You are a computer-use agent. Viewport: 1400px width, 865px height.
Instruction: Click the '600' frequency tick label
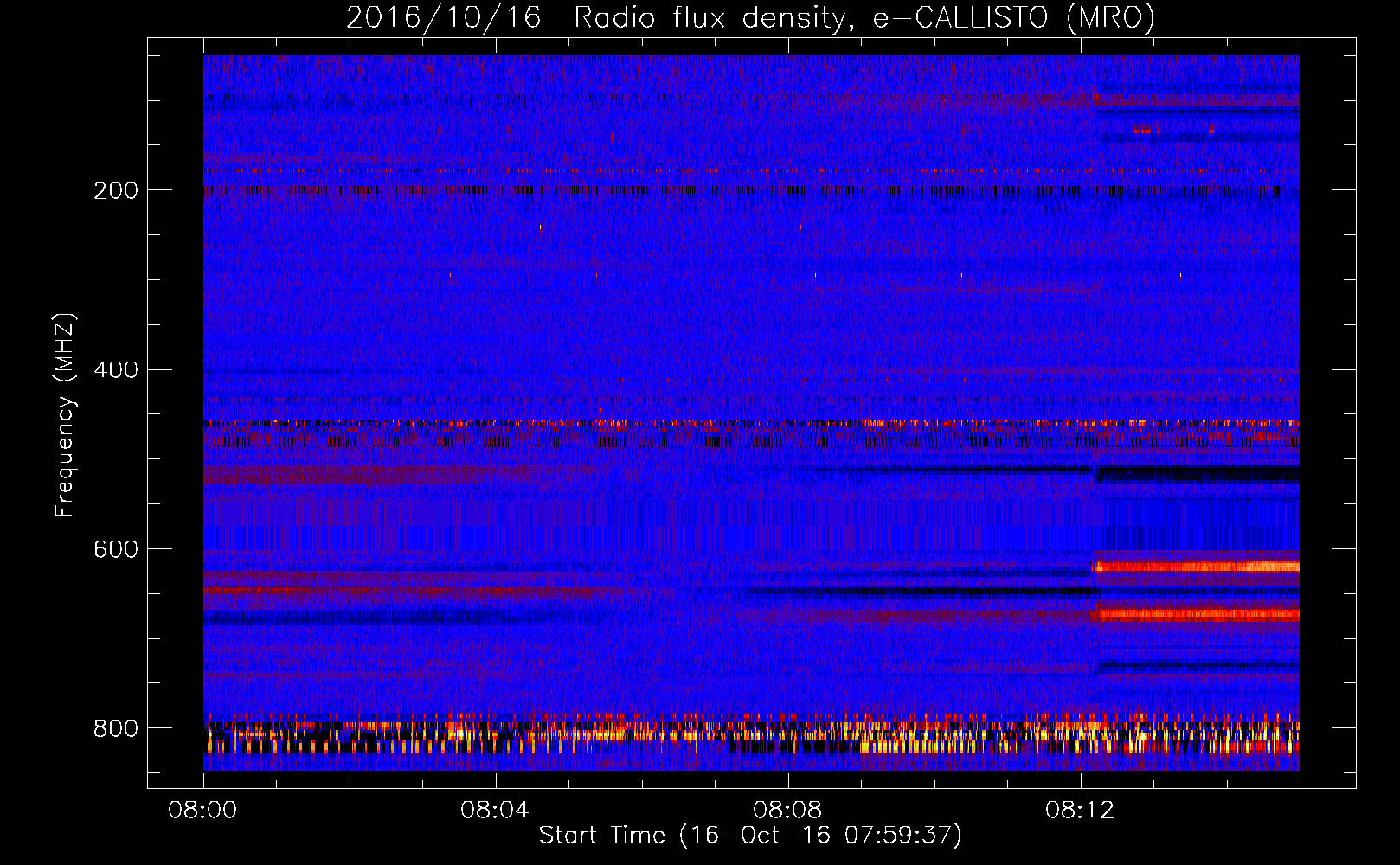coord(116,550)
